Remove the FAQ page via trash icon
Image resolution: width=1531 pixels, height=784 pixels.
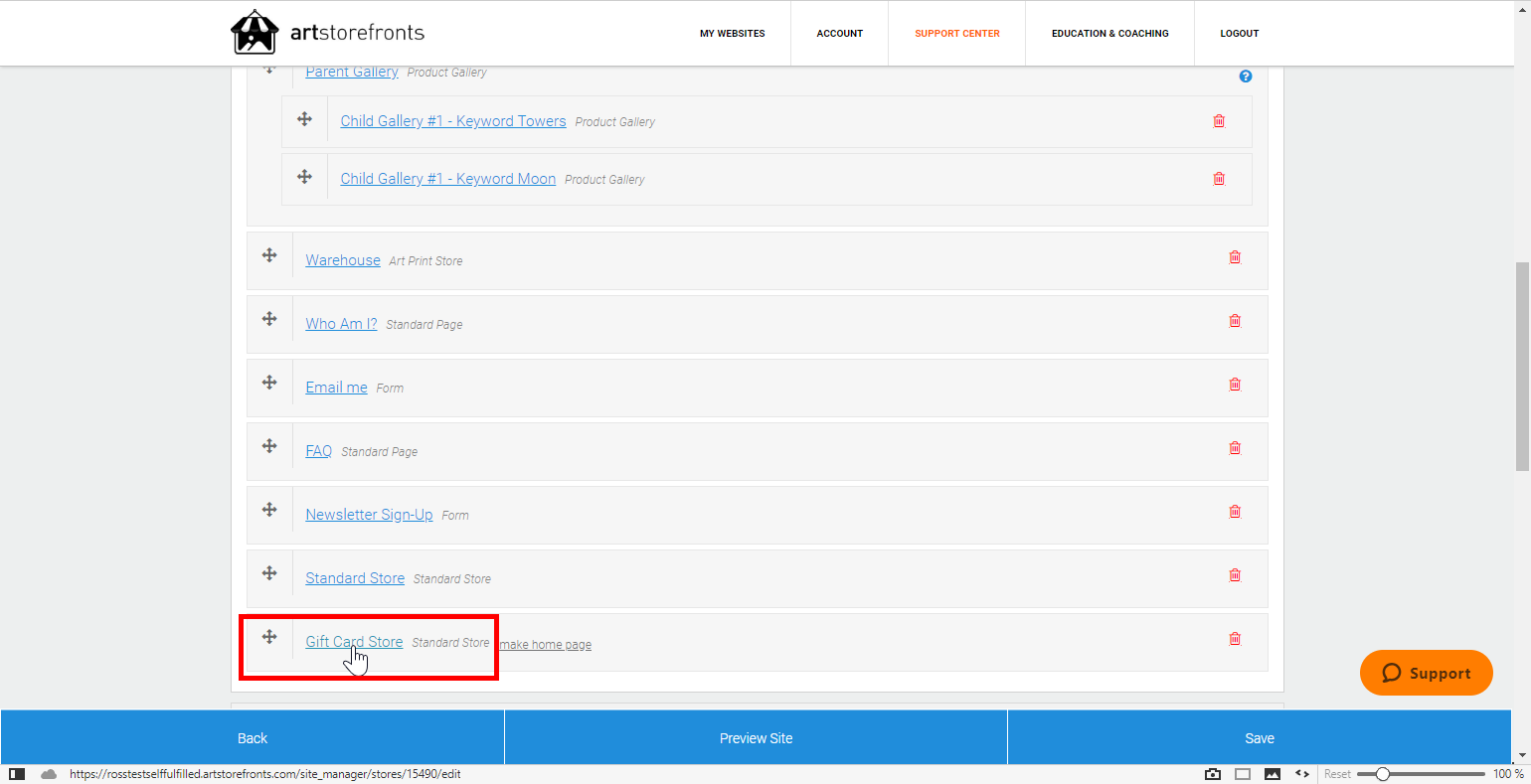click(x=1235, y=448)
